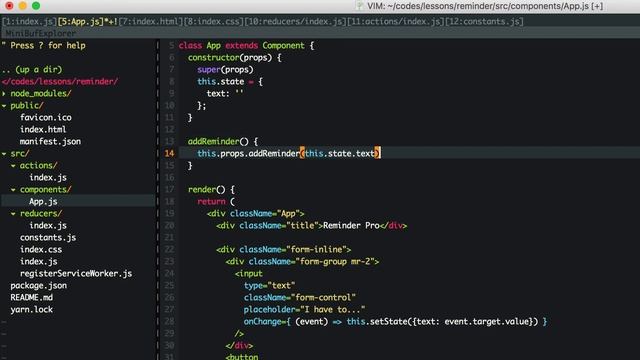Open registerServiceWorker.js file

(x=76, y=273)
